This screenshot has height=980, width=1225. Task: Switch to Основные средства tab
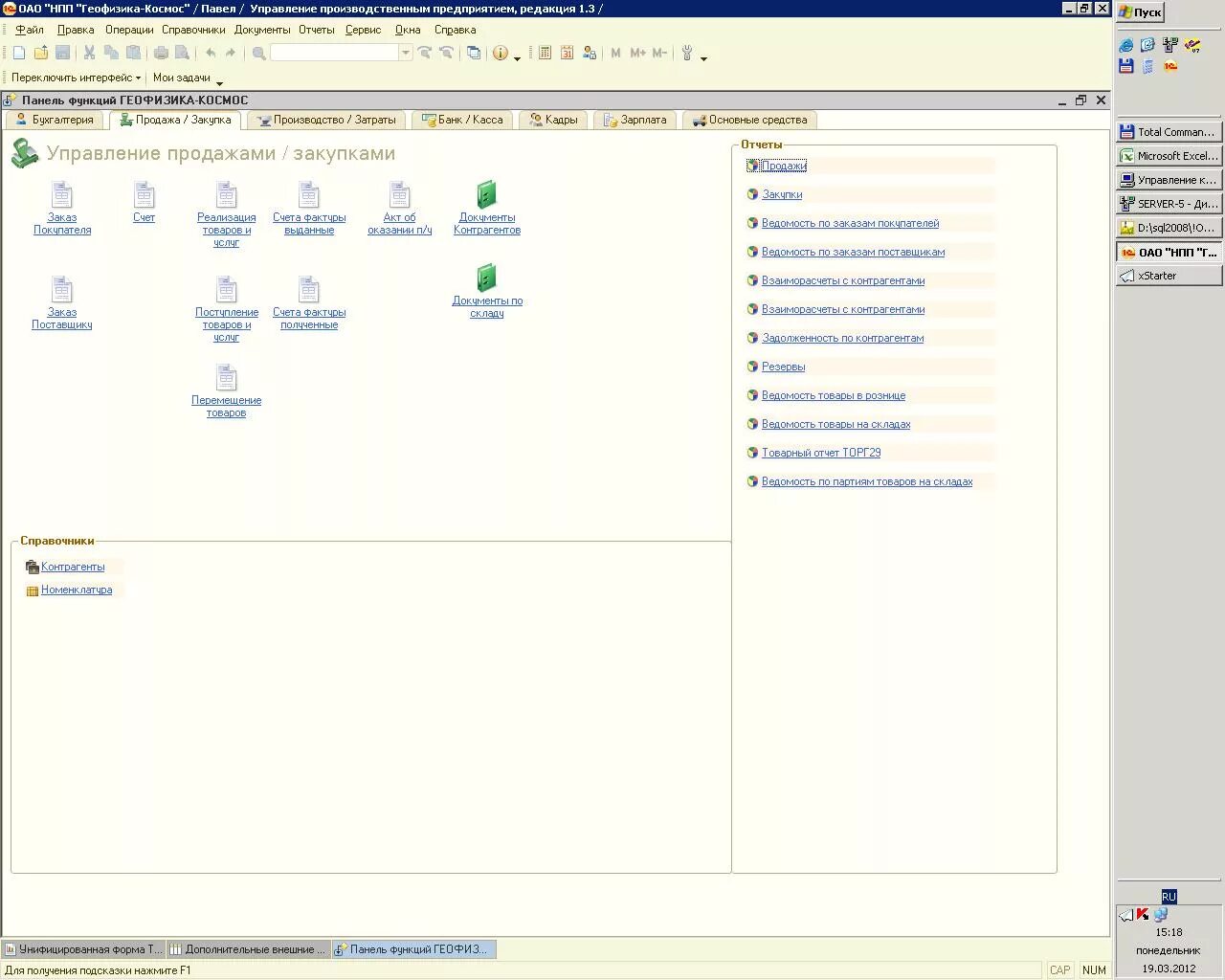tap(749, 120)
